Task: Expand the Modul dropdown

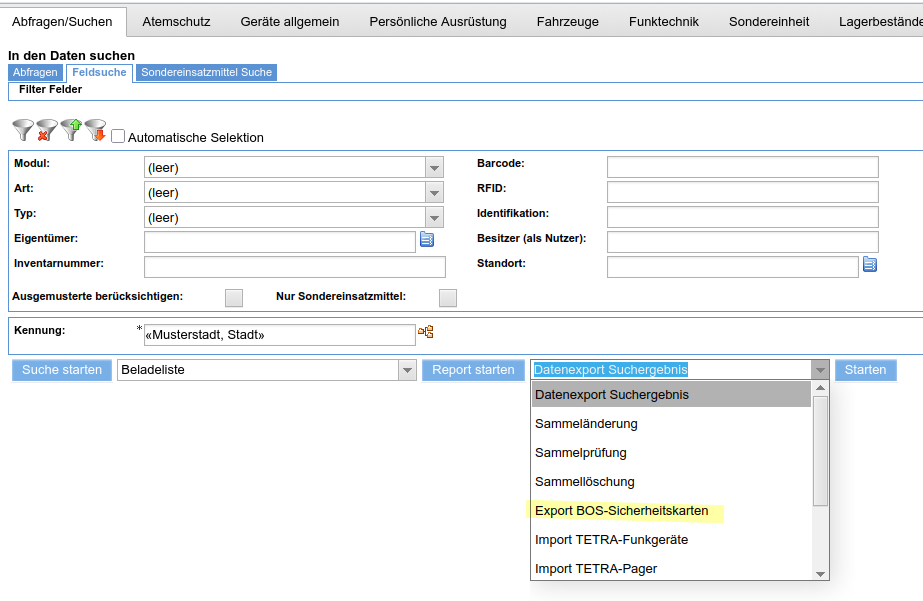Action: point(434,168)
